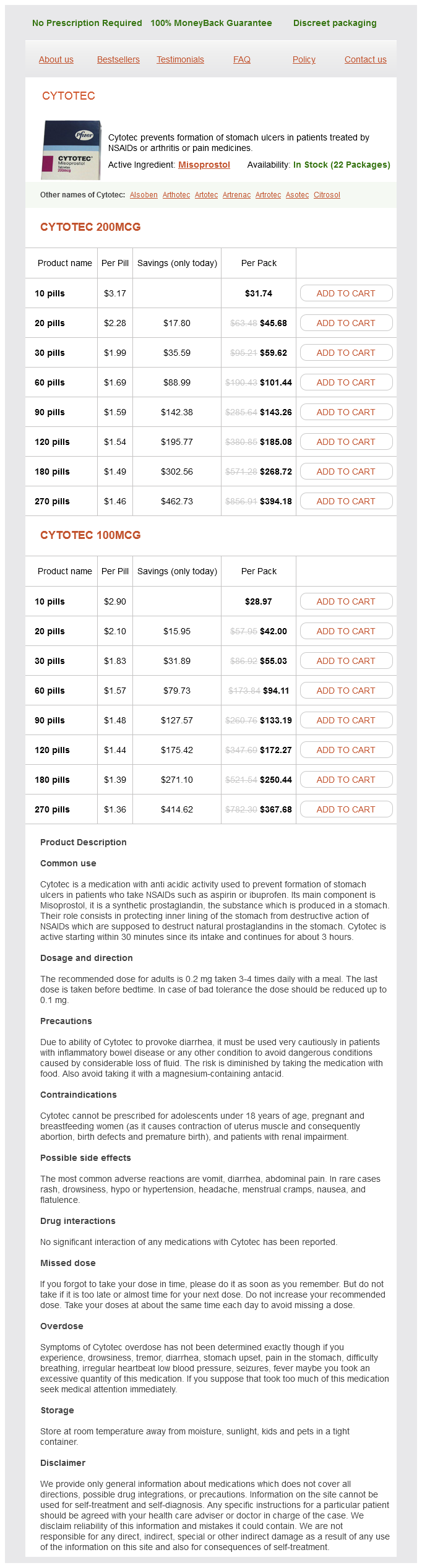Open the Policy page link
This screenshot has height=1568, width=422.
[x=304, y=59]
